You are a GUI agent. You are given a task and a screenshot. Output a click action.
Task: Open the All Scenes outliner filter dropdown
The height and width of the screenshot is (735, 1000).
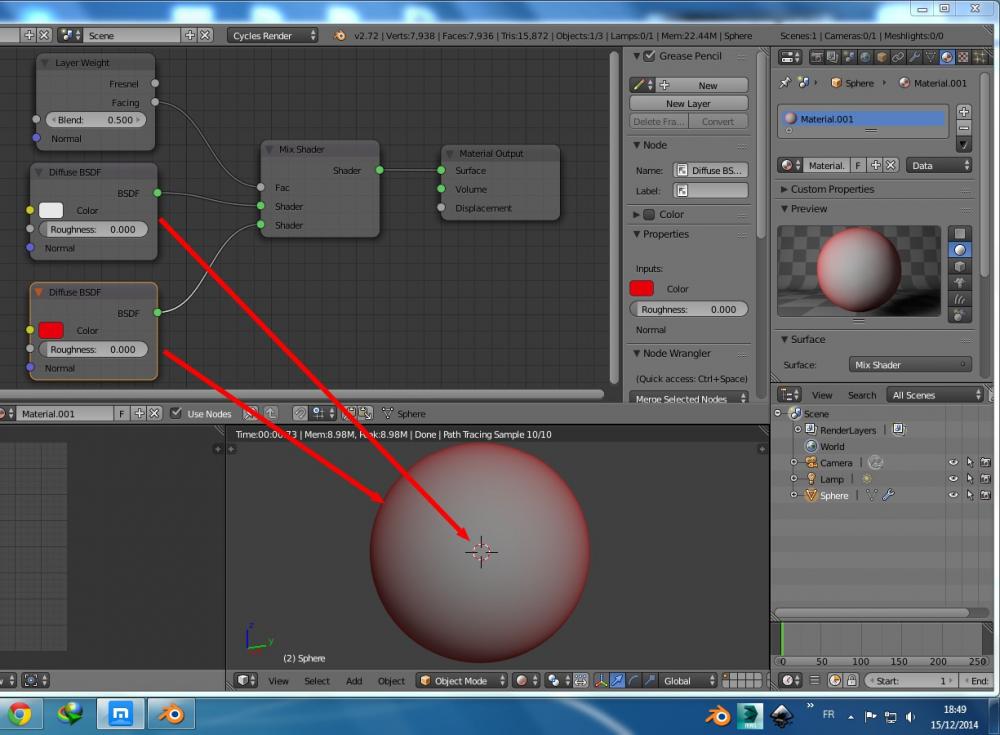[x=936, y=395]
